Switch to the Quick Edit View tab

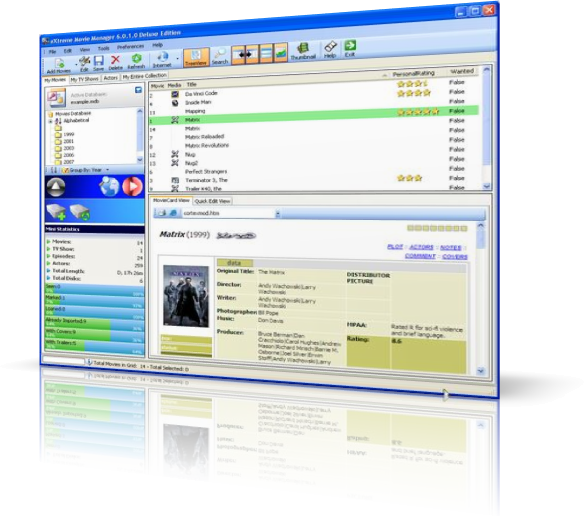[x=212, y=201]
